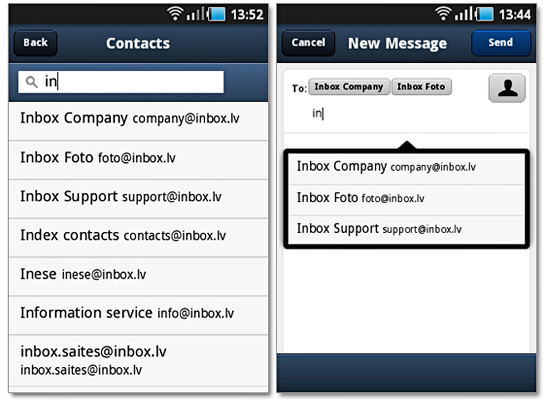The height and width of the screenshot is (400, 546).
Task: Focus the Contacts search field
Action: 121,82
